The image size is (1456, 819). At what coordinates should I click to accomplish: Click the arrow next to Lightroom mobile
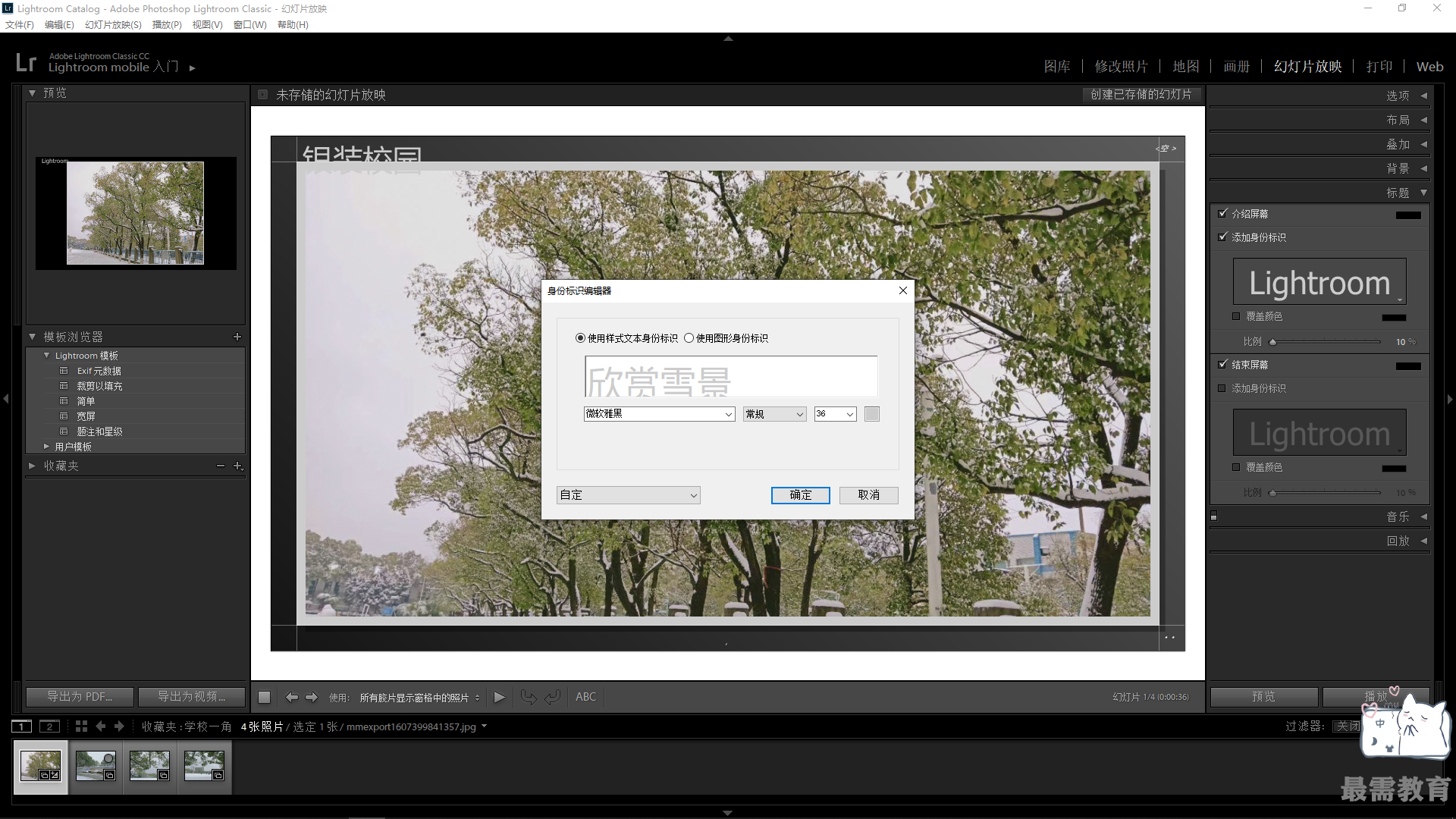click(193, 68)
